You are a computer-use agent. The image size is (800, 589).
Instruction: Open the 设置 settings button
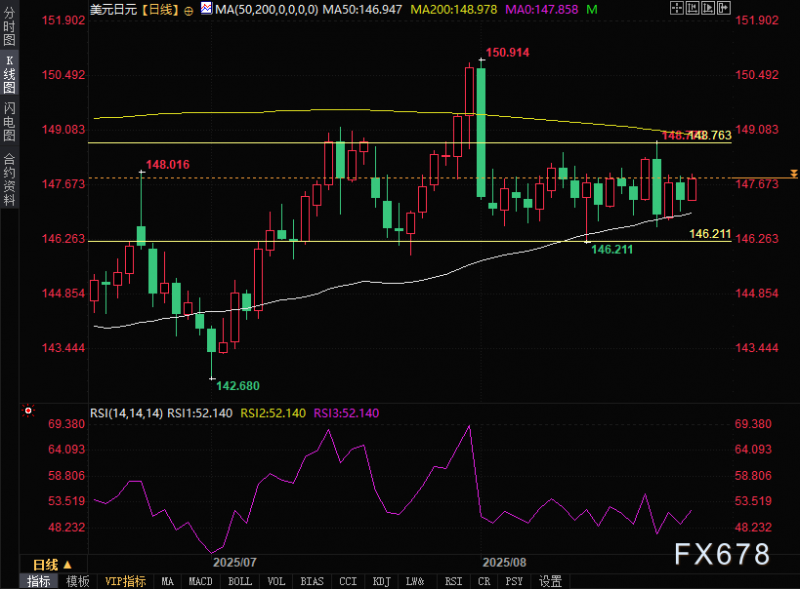click(x=551, y=581)
